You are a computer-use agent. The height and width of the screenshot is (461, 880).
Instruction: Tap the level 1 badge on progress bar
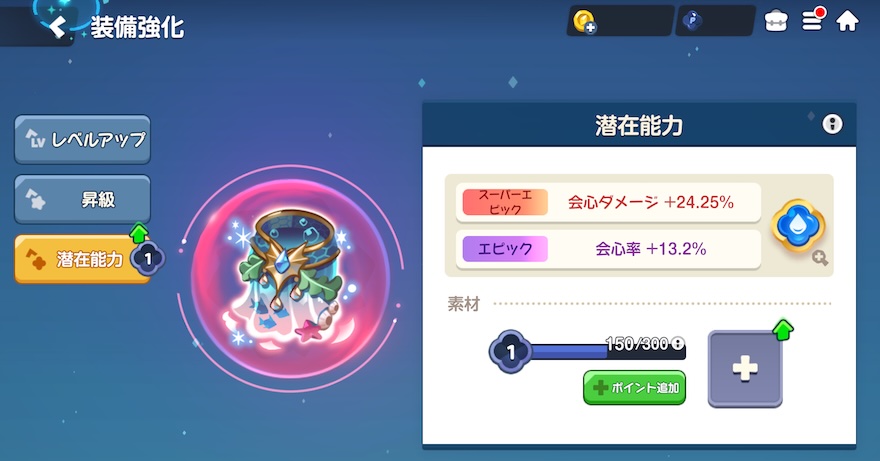pos(510,352)
